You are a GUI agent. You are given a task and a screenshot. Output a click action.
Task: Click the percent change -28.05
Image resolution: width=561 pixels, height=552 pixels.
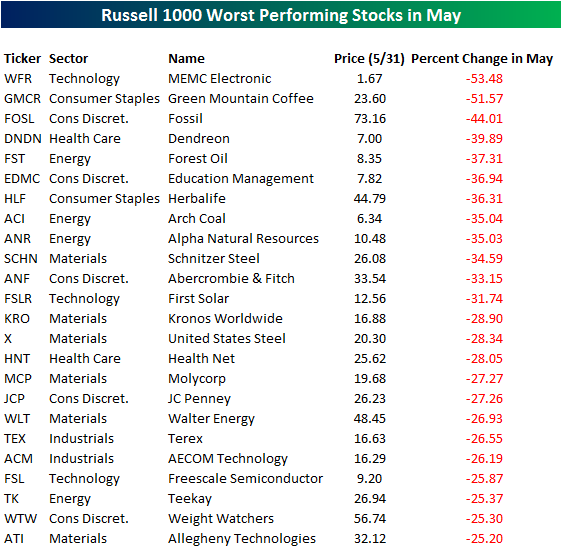coord(484,359)
